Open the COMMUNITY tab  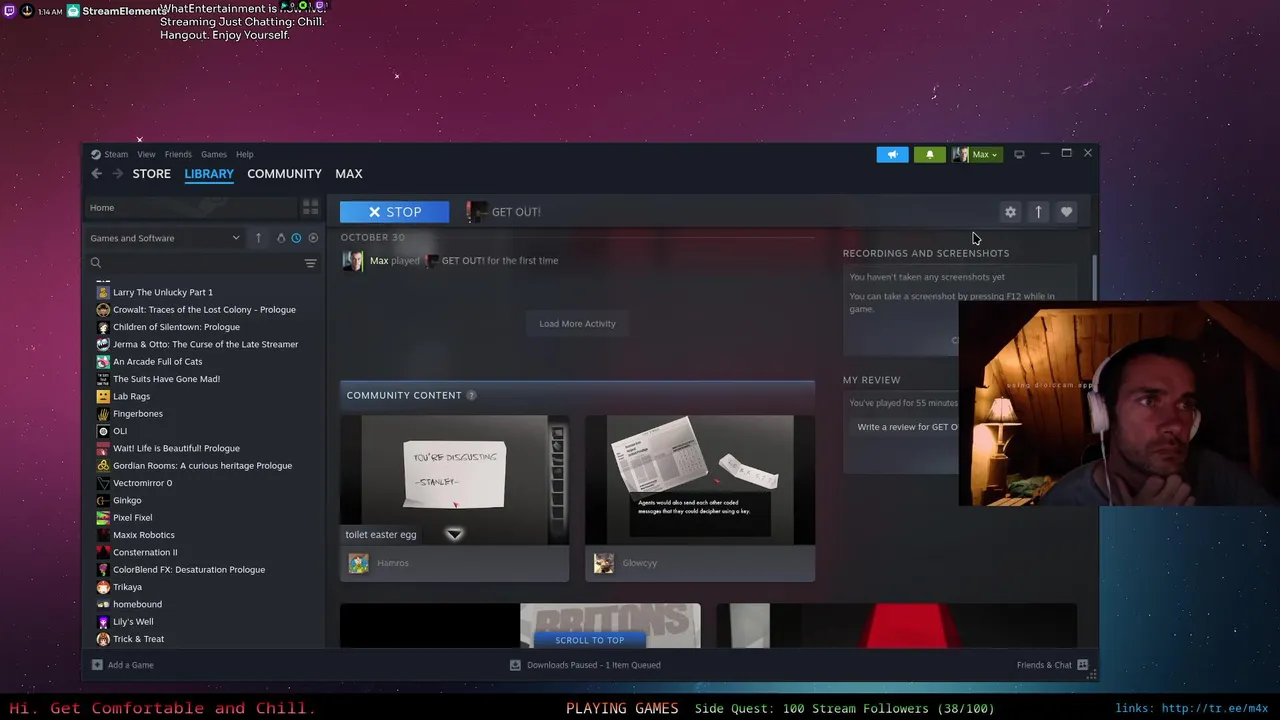coord(284,173)
